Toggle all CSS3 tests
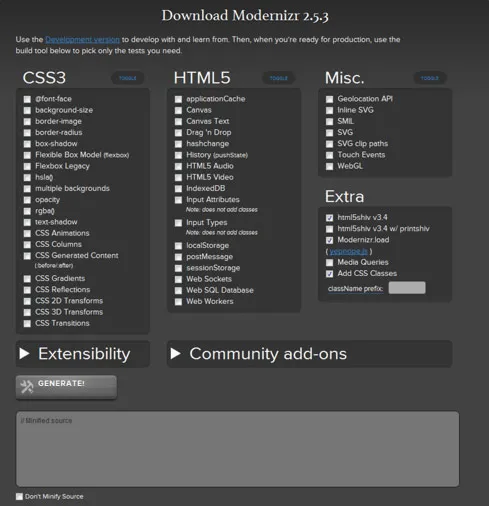The height and width of the screenshot is (506, 489). click(x=128, y=78)
